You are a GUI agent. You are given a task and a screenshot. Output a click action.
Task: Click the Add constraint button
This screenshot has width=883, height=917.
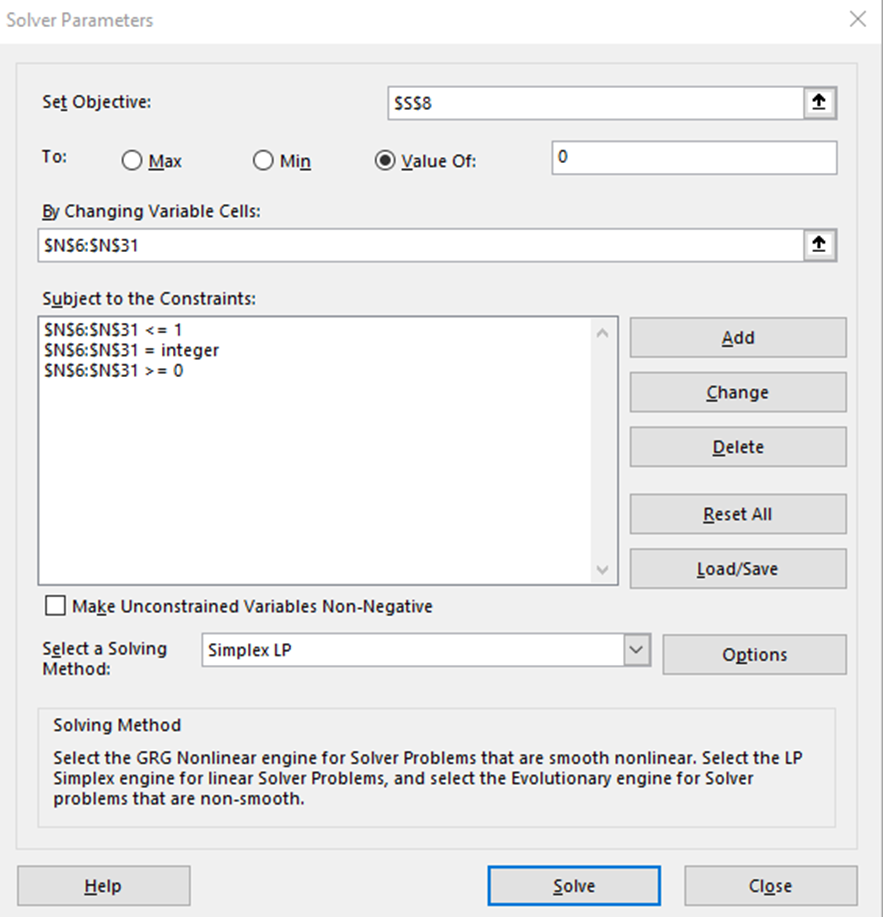click(737, 338)
